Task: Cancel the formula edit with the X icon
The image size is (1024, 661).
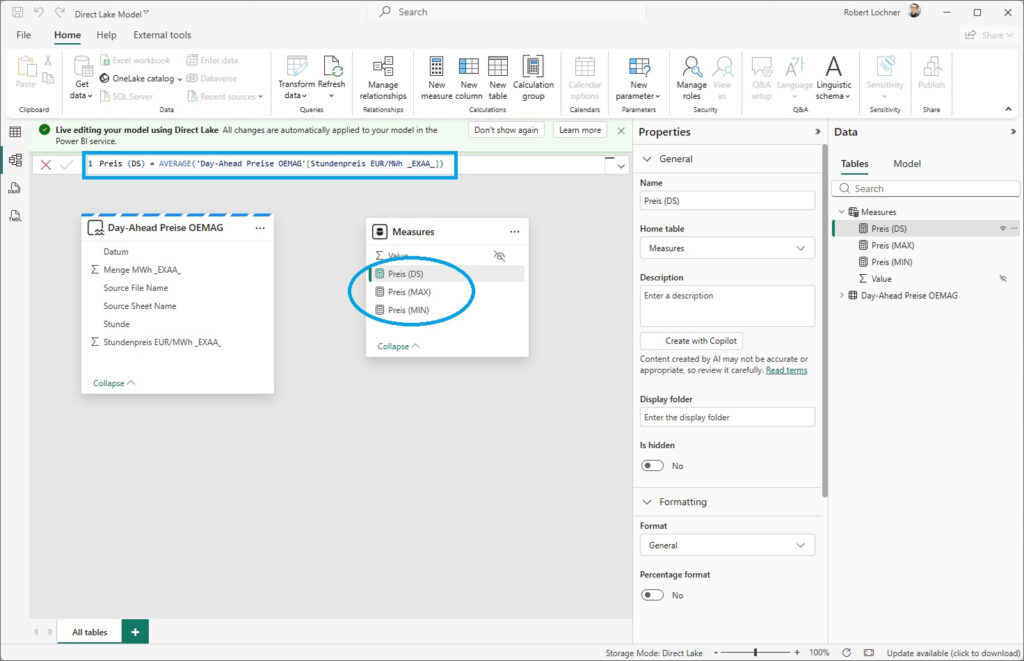Action: (46, 164)
